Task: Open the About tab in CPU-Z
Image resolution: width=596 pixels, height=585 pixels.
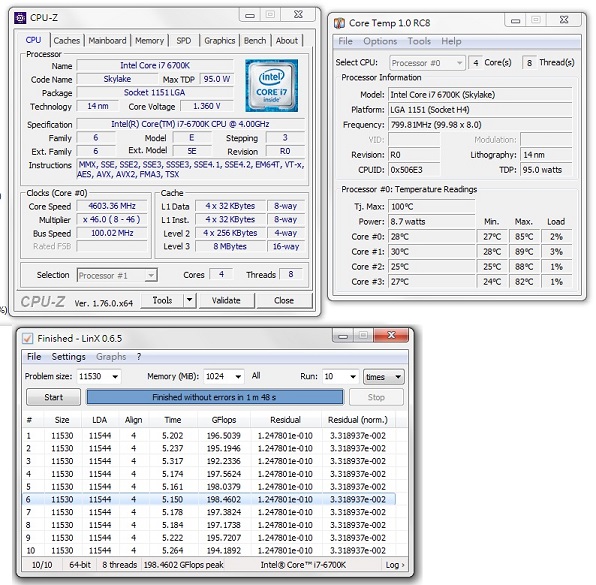Action: tap(287, 40)
